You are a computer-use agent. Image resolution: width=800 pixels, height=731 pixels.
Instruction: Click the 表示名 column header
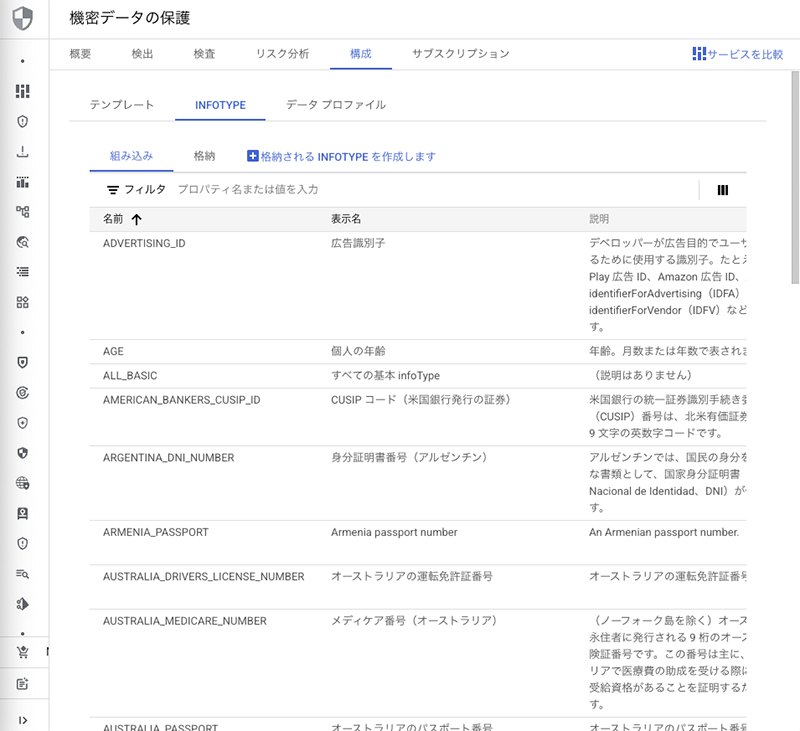point(346,219)
